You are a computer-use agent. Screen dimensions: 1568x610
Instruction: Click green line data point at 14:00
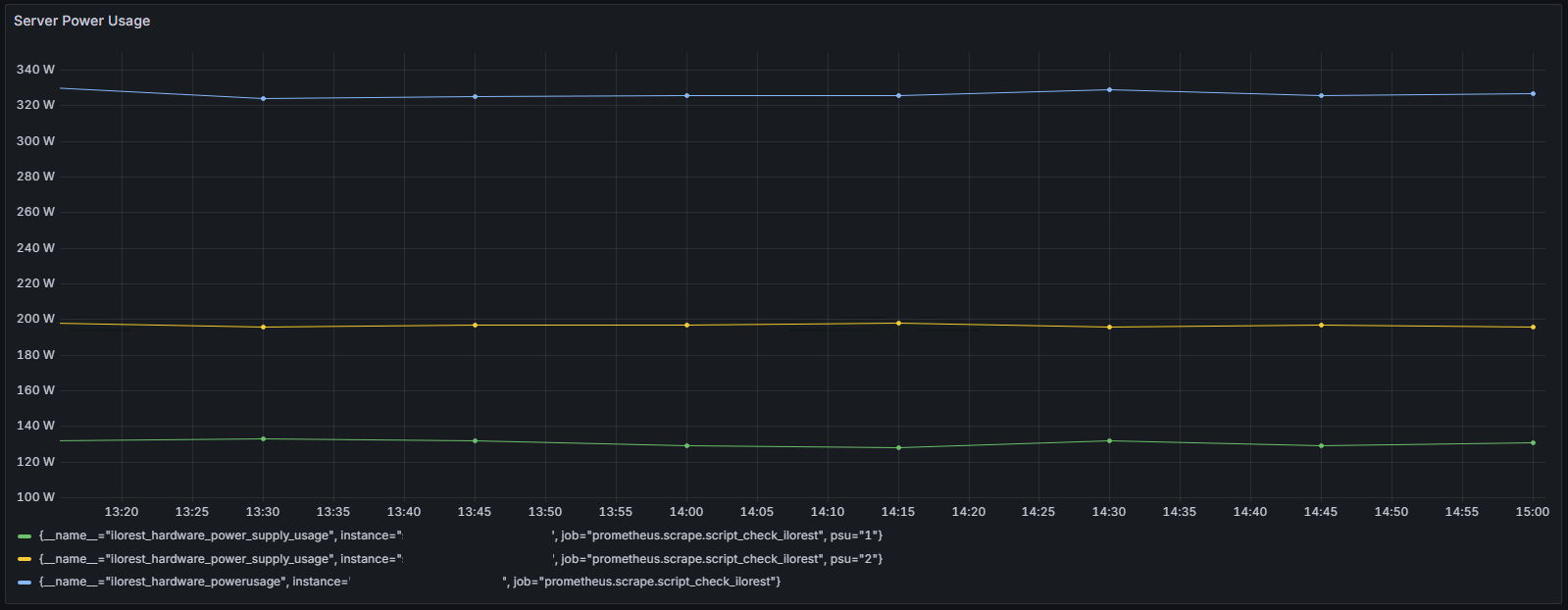(x=686, y=446)
